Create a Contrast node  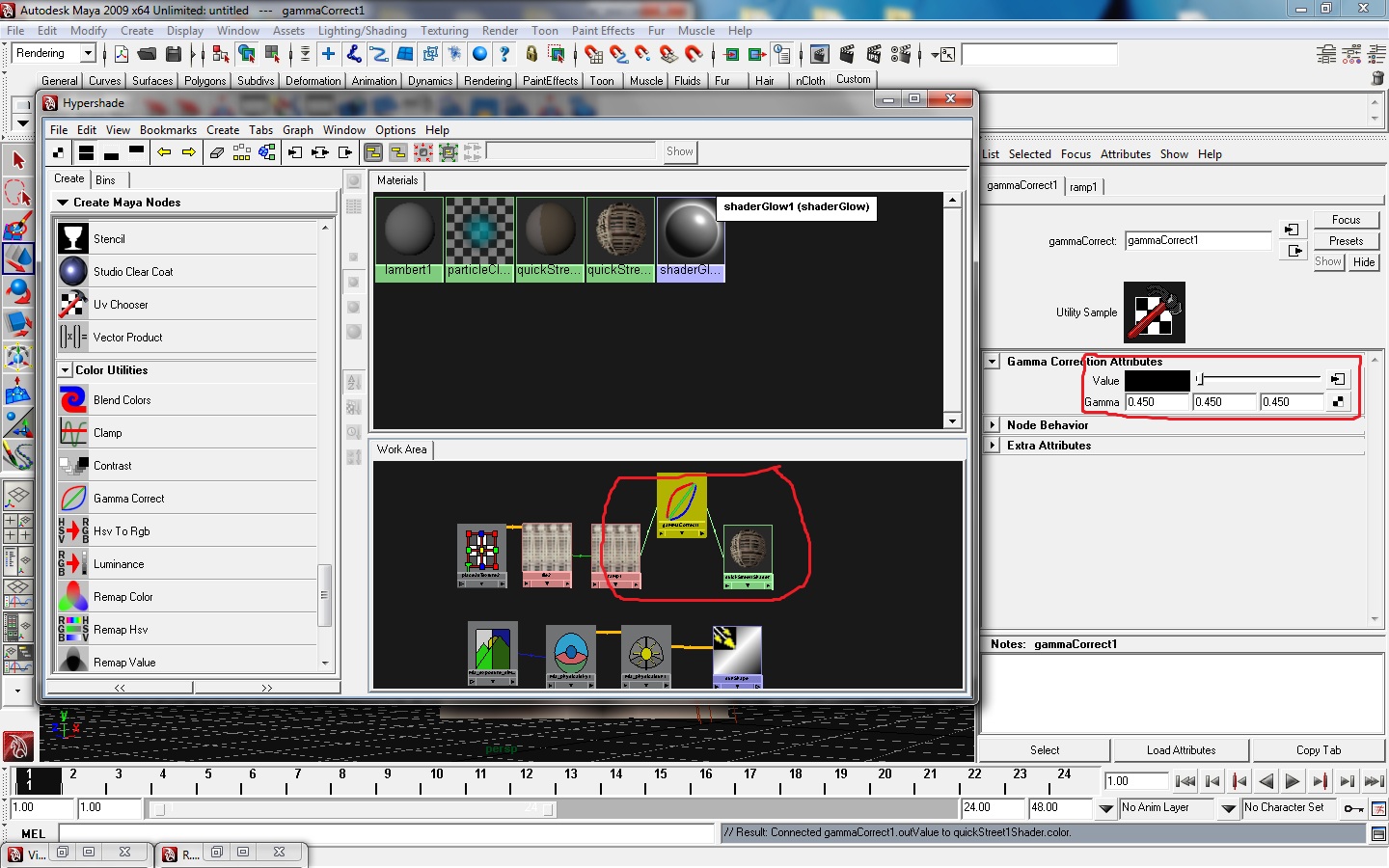tap(187, 466)
